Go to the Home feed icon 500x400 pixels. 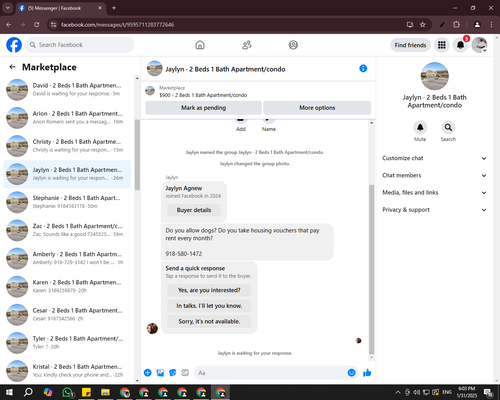coord(200,45)
